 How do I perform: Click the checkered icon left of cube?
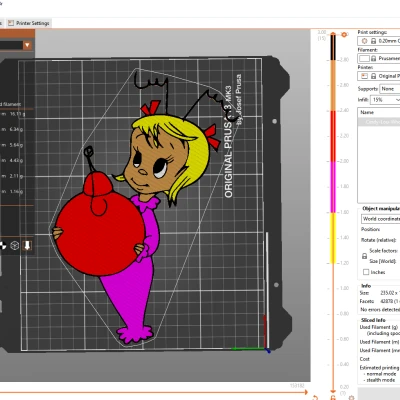[x=3, y=245]
